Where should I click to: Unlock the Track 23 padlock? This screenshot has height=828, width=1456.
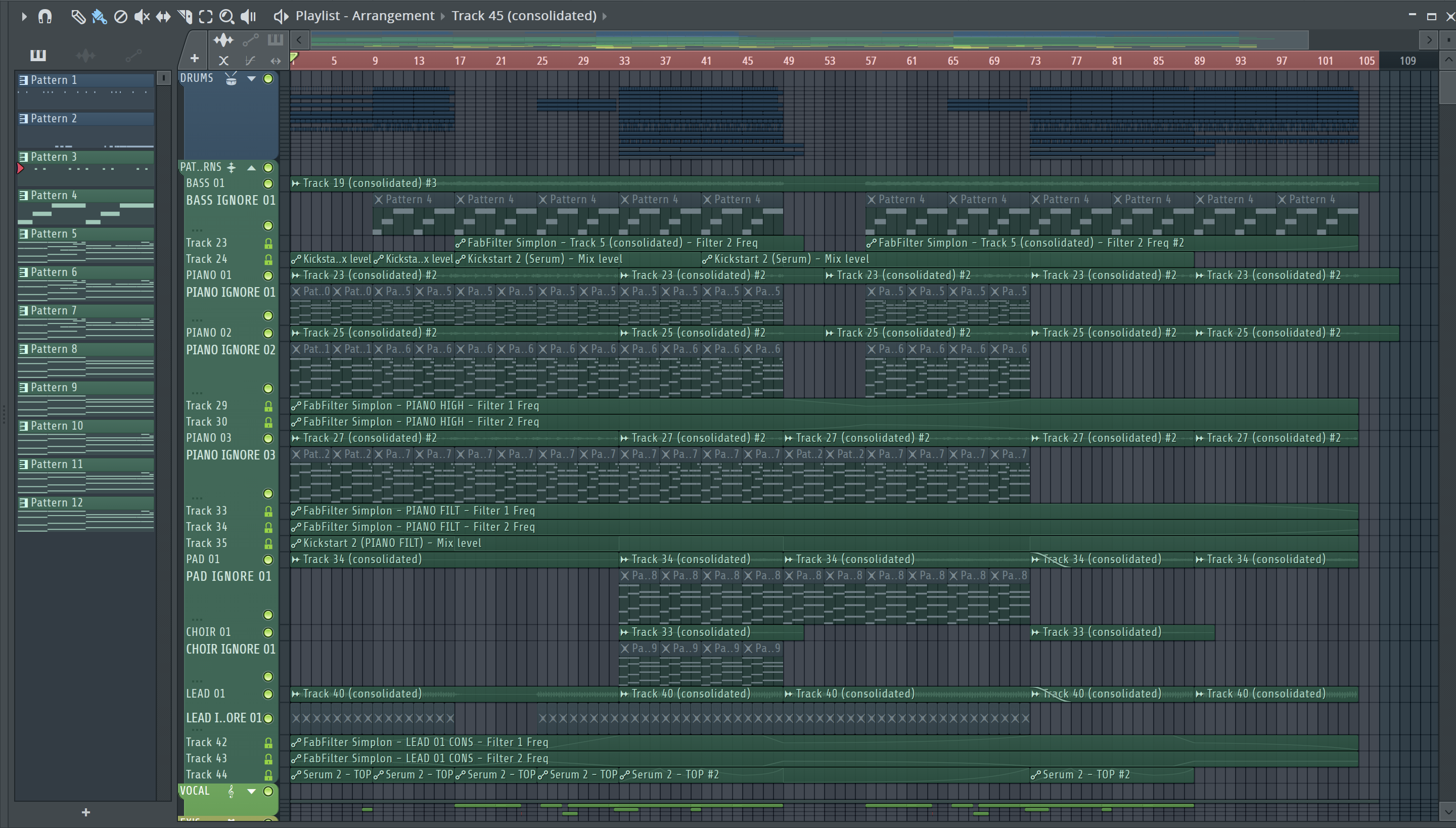268,244
